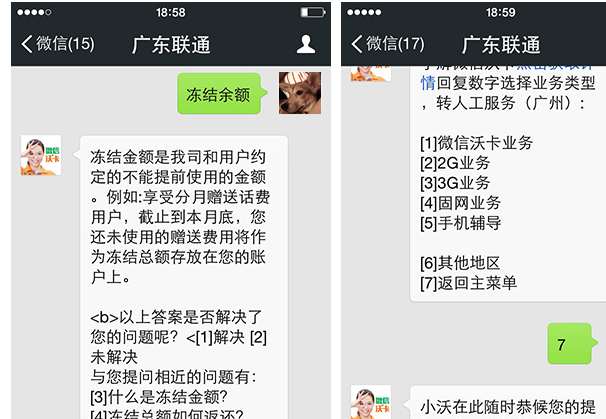Screen dimensions: 606x419
Task: Tap suggested question [3]什么是冻结金额?
Action: pos(159,397)
